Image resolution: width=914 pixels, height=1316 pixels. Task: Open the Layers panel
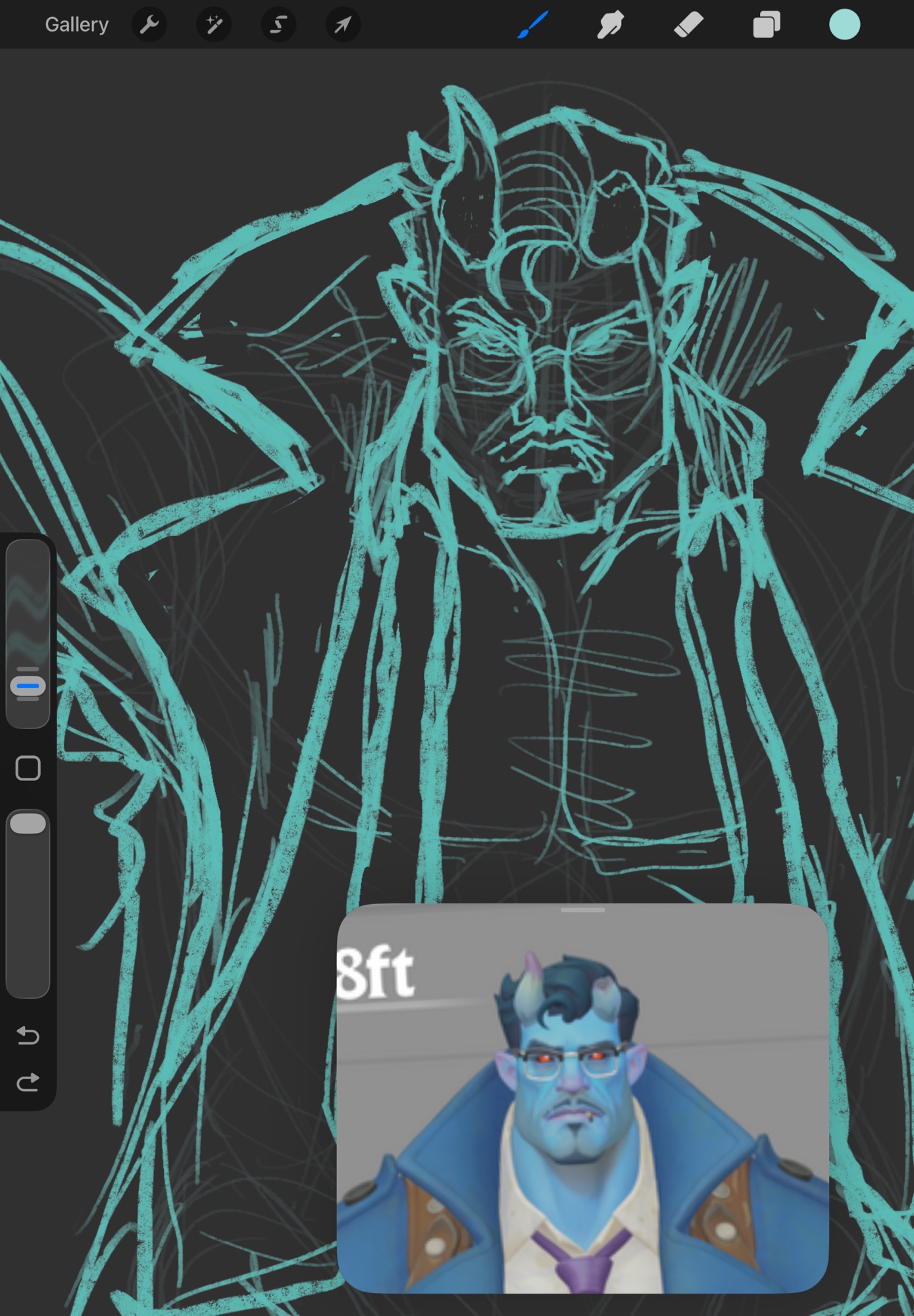[766, 25]
